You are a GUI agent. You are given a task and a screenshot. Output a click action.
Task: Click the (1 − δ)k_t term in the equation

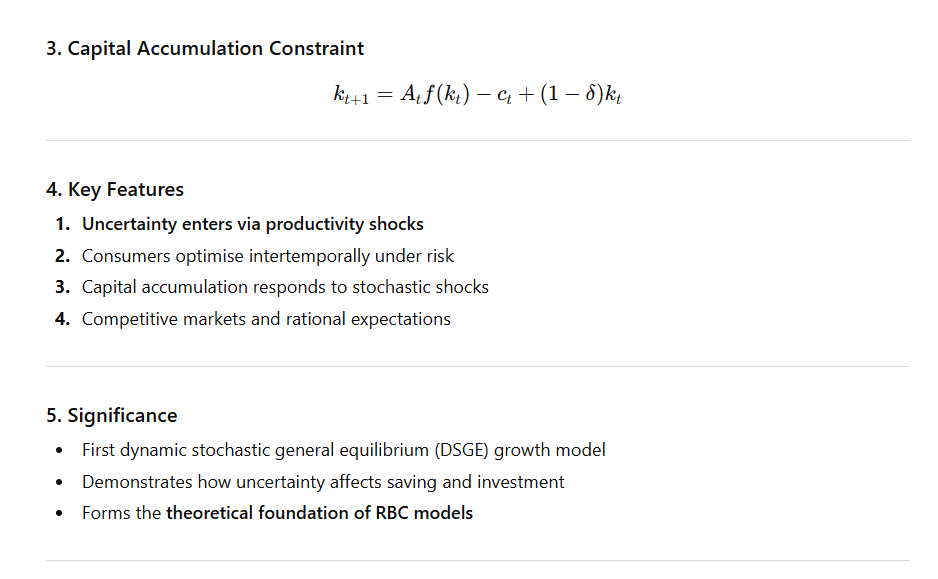tap(579, 96)
